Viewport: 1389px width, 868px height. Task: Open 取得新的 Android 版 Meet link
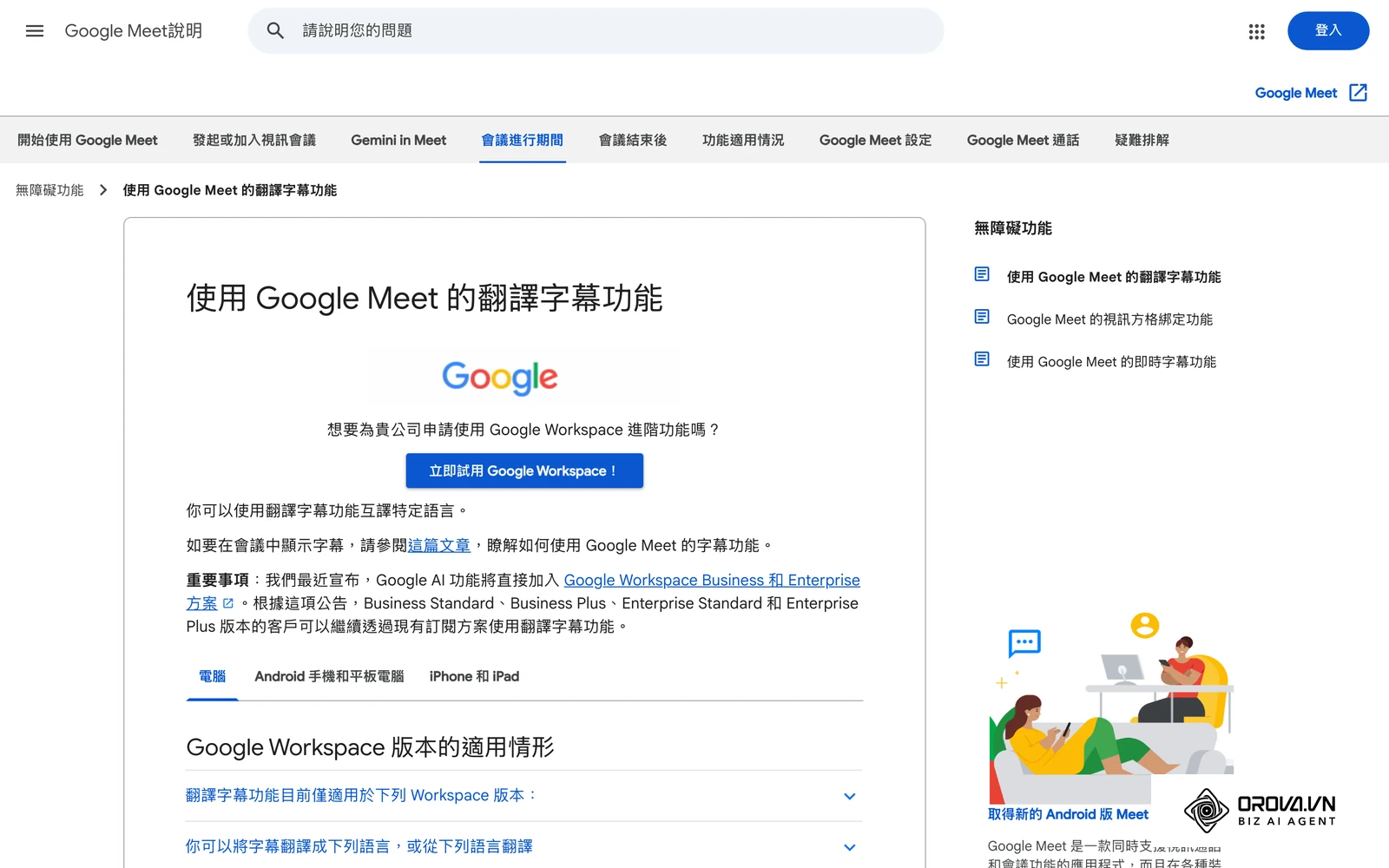[x=1068, y=814]
